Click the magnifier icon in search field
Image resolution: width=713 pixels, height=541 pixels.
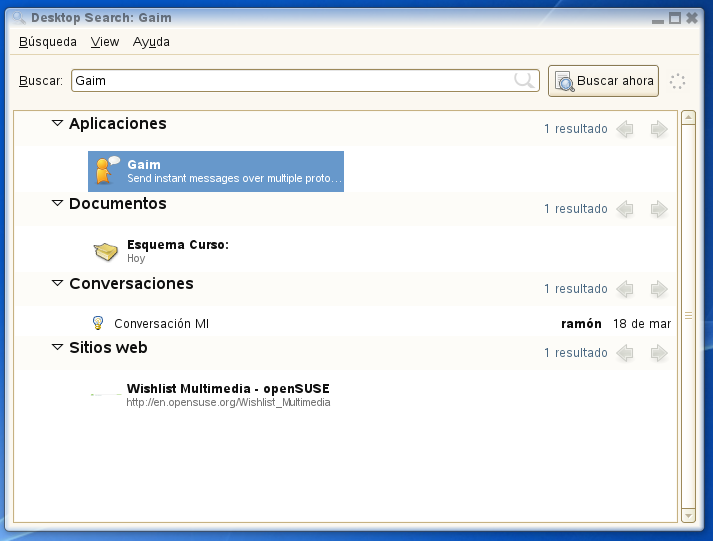(524, 81)
